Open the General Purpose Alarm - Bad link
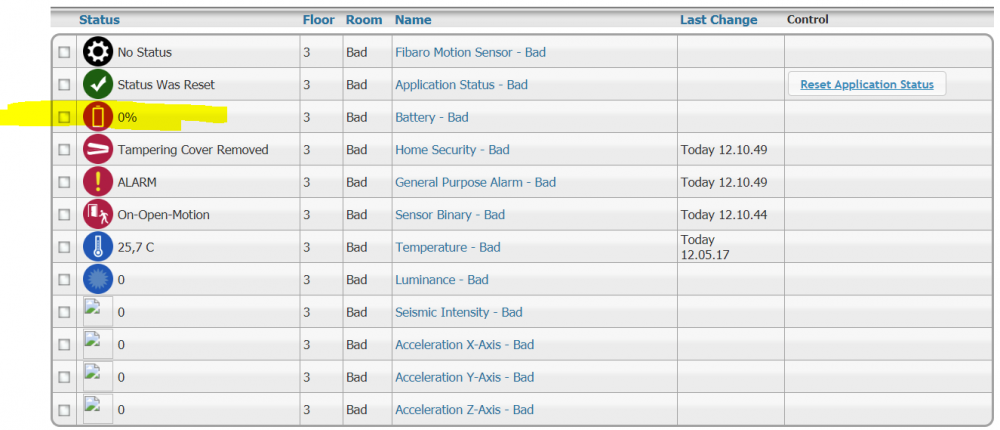 [x=475, y=182]
